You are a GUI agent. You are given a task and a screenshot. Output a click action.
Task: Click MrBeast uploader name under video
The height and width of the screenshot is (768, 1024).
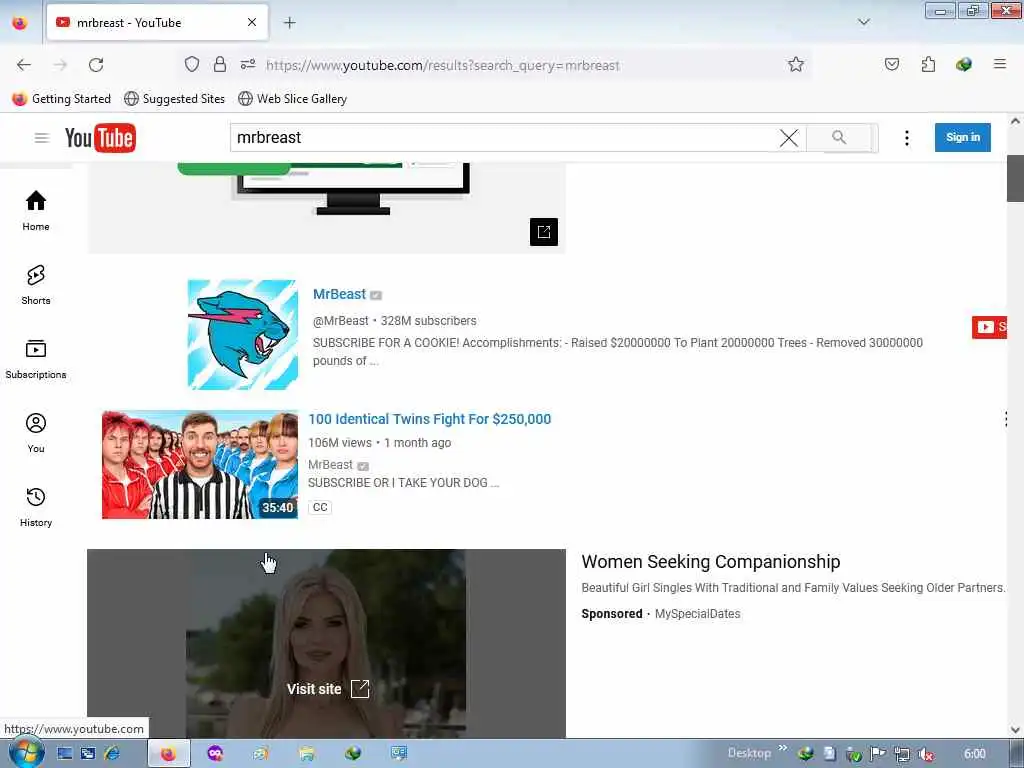click(x=330, y=464)
